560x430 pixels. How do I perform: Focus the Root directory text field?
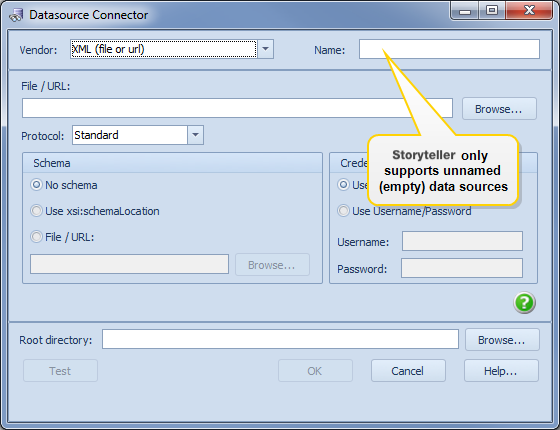point(280,339)
